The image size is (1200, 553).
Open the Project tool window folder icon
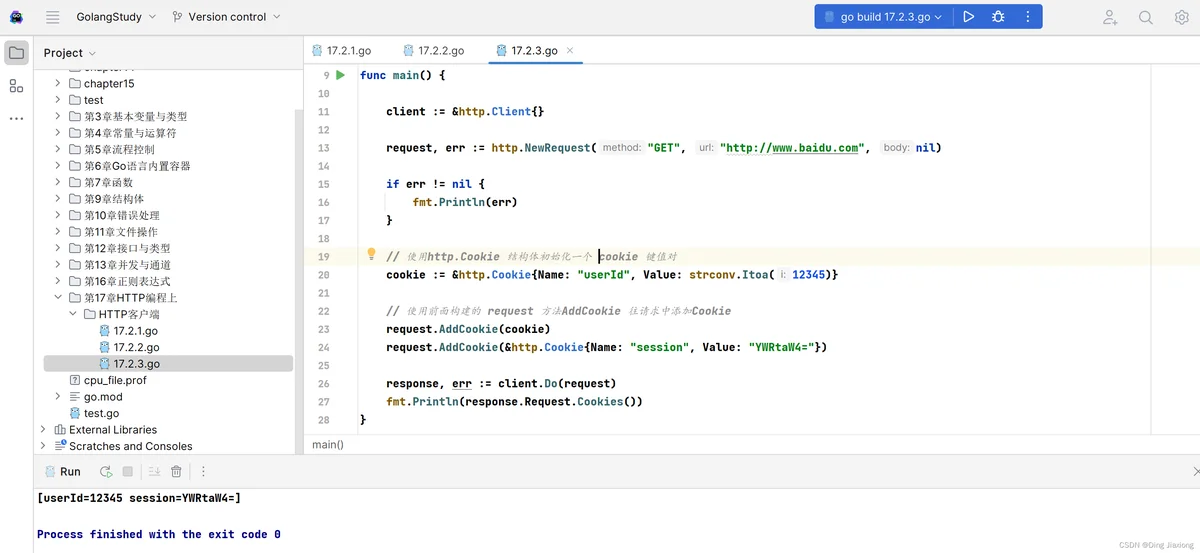pyautogui.click(x=16, y=53)
